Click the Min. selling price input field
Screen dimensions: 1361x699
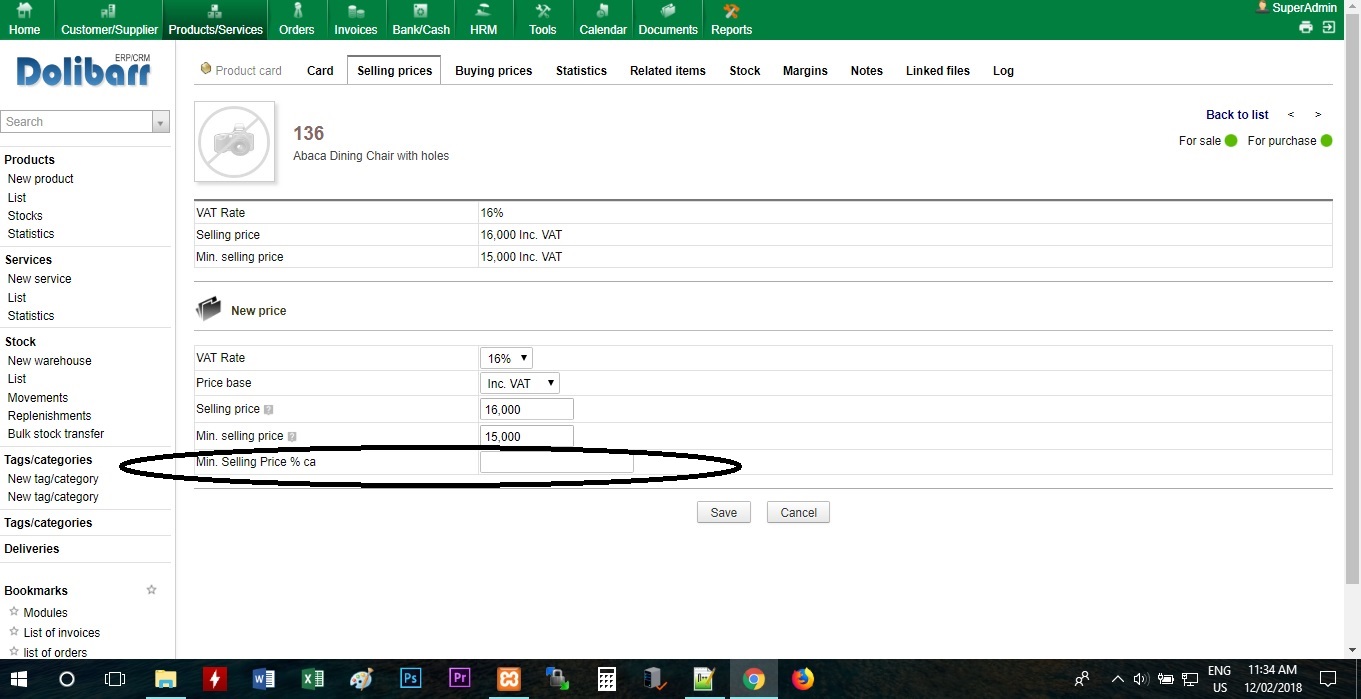click(526, 436)
